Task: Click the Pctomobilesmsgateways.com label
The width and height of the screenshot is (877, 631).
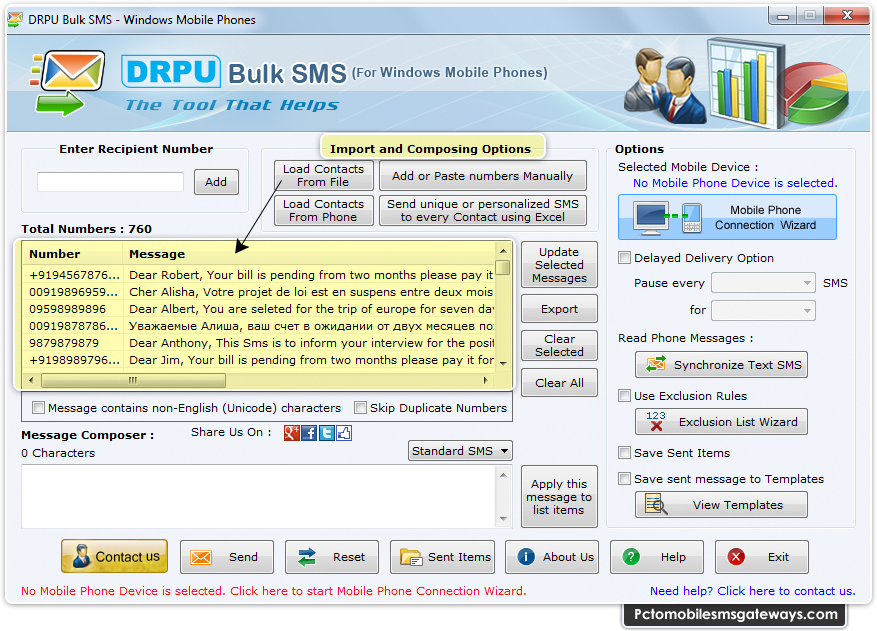Action: point(735,614)
